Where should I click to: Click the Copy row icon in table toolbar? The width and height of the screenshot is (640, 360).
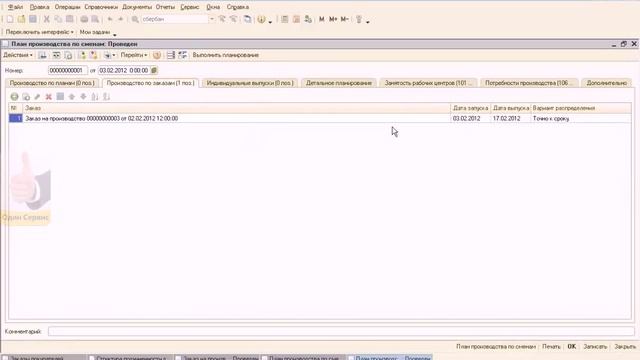click(x=26, y=97)
